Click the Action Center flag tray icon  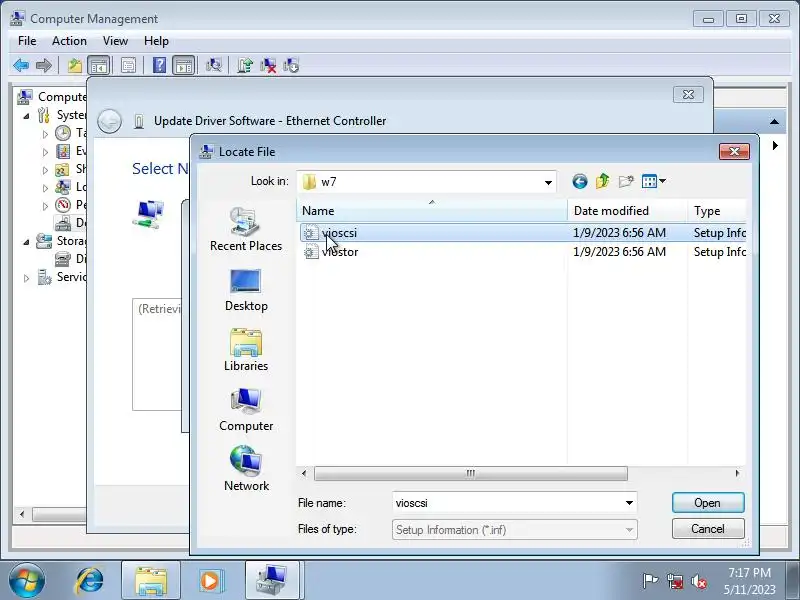click(650, 581)
